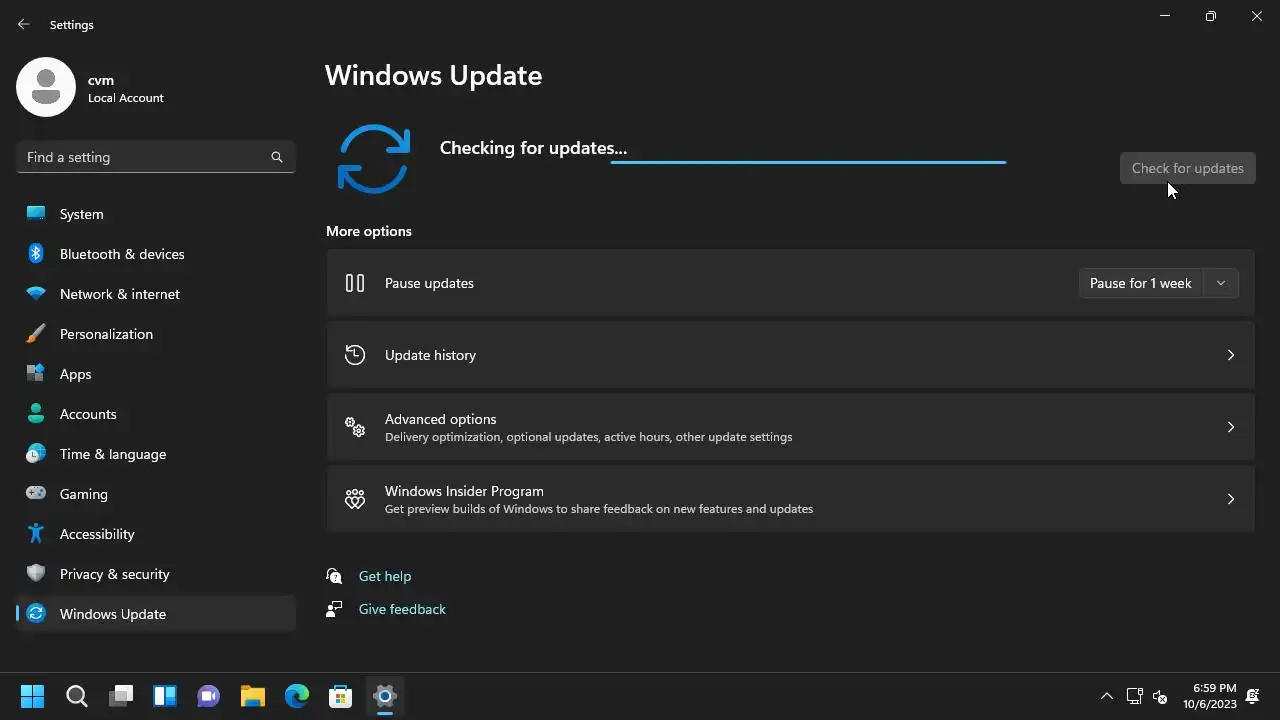Click Pause for 1 week button

(x=1141, y=283)
